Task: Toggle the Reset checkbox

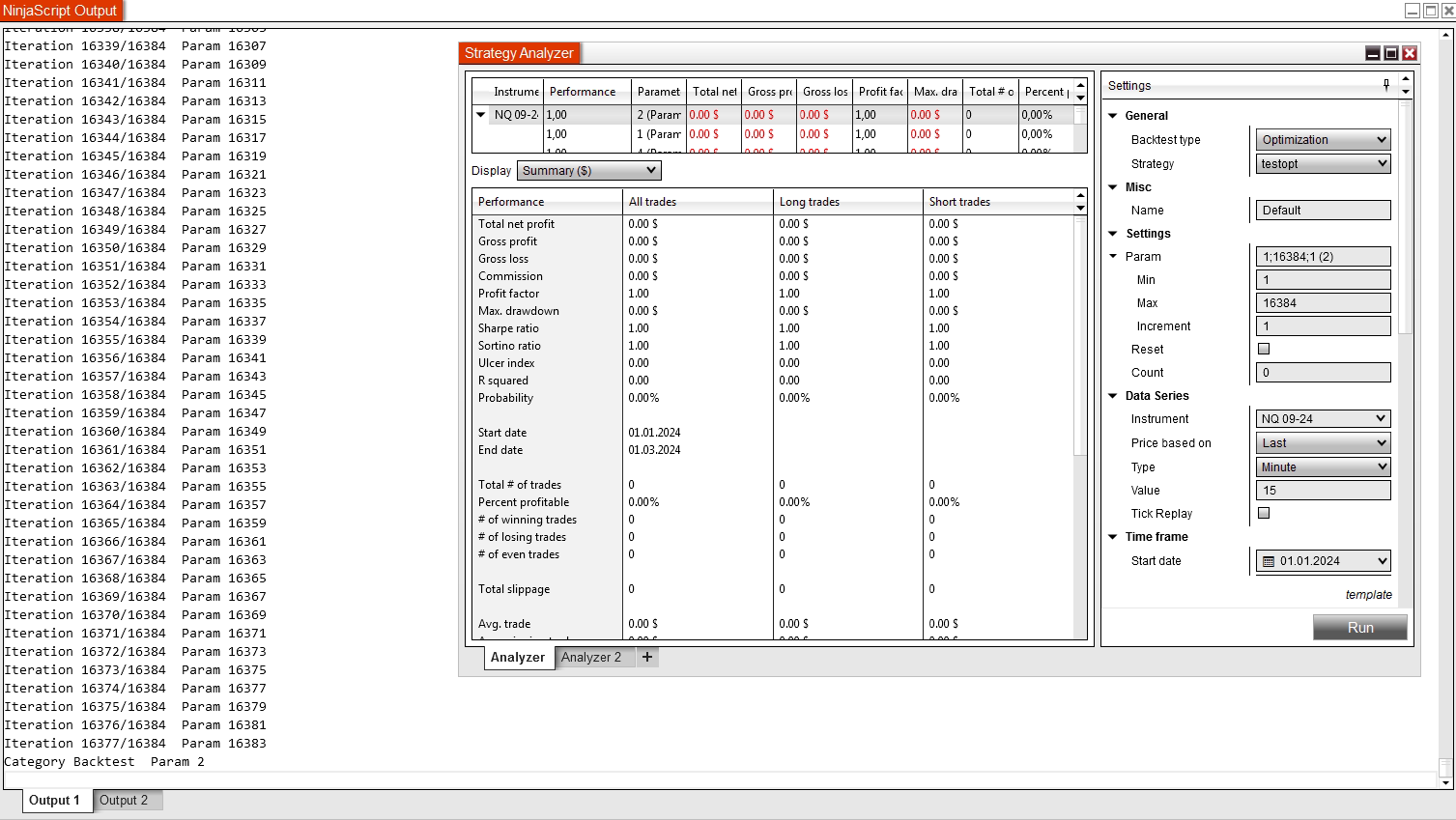Action: point(1264,349)
